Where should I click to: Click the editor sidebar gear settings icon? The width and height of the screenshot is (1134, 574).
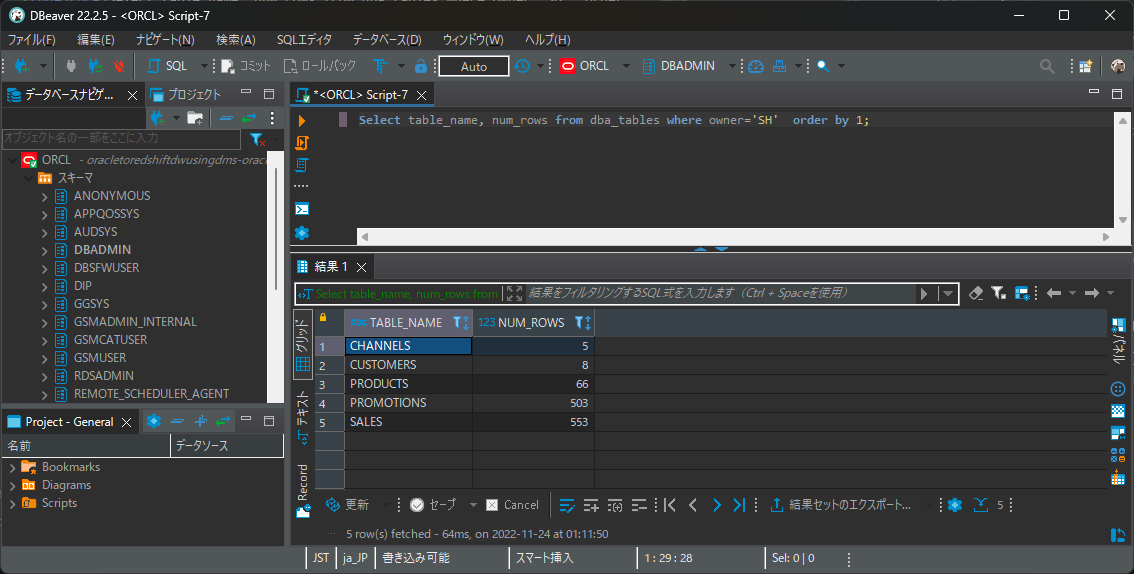(302, 232)
